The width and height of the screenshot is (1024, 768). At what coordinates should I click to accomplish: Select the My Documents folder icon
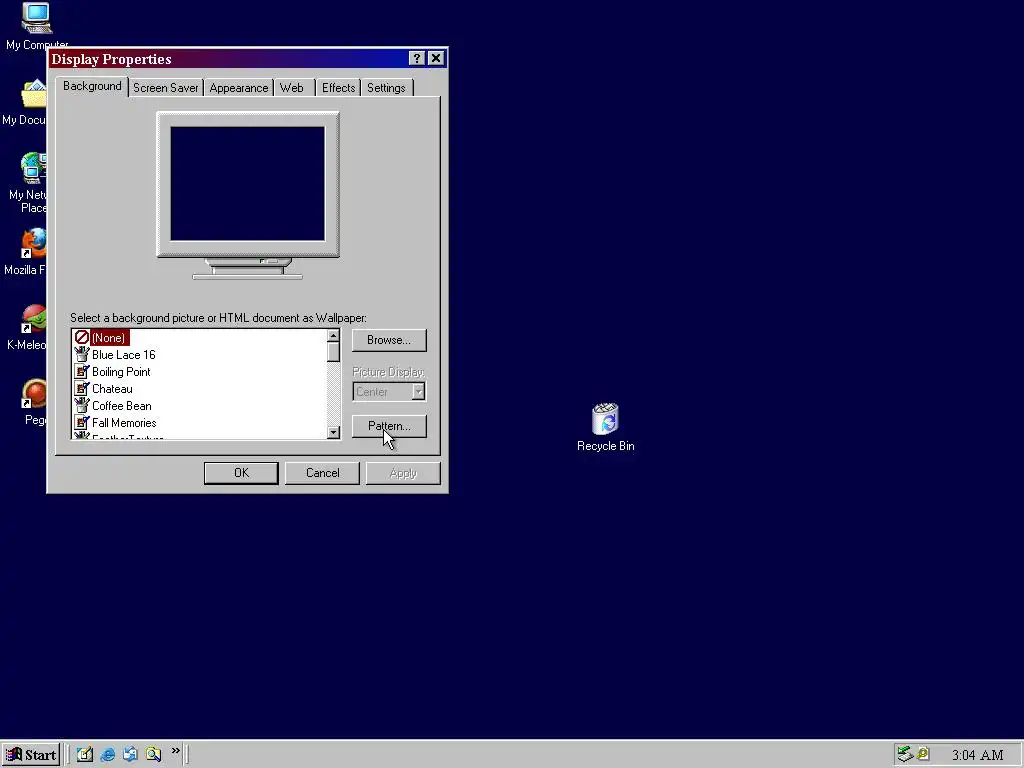coord(33,93)
